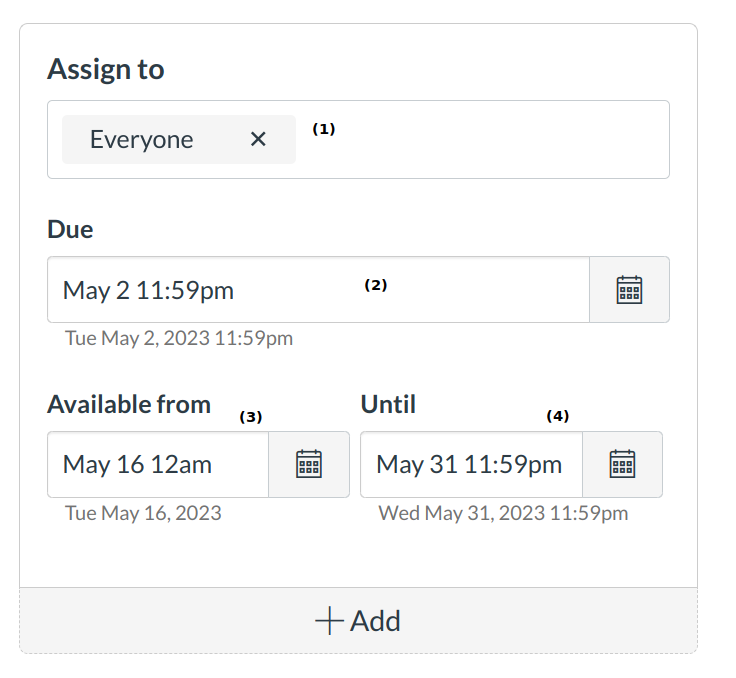736x678 pixels.
Task: Click the Tue May 2, 2023 11:59pm hint text
Action: pyautogui.click(x=179, y=338)
